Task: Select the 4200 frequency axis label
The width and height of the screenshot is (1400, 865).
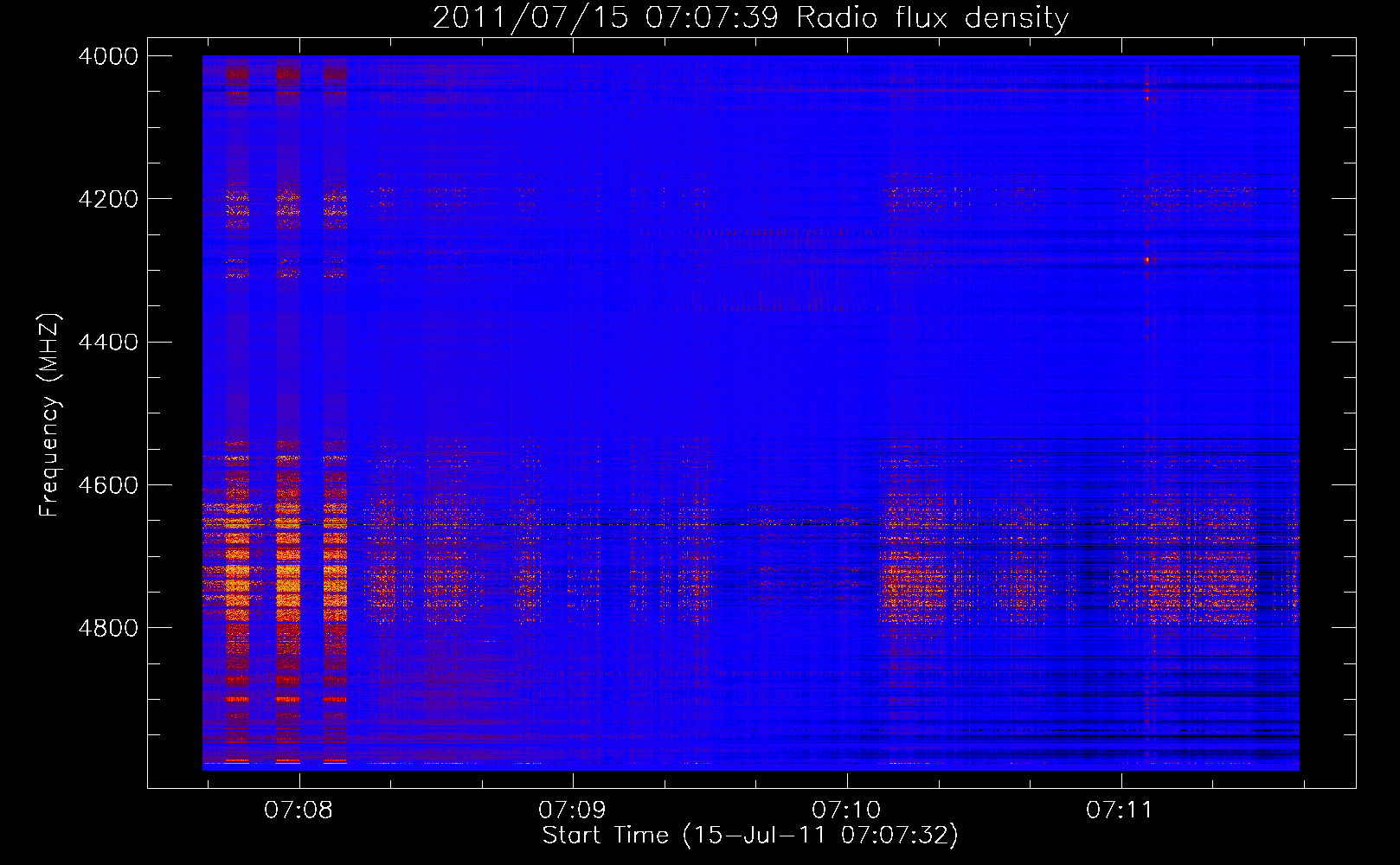Action: pos(108,199)
